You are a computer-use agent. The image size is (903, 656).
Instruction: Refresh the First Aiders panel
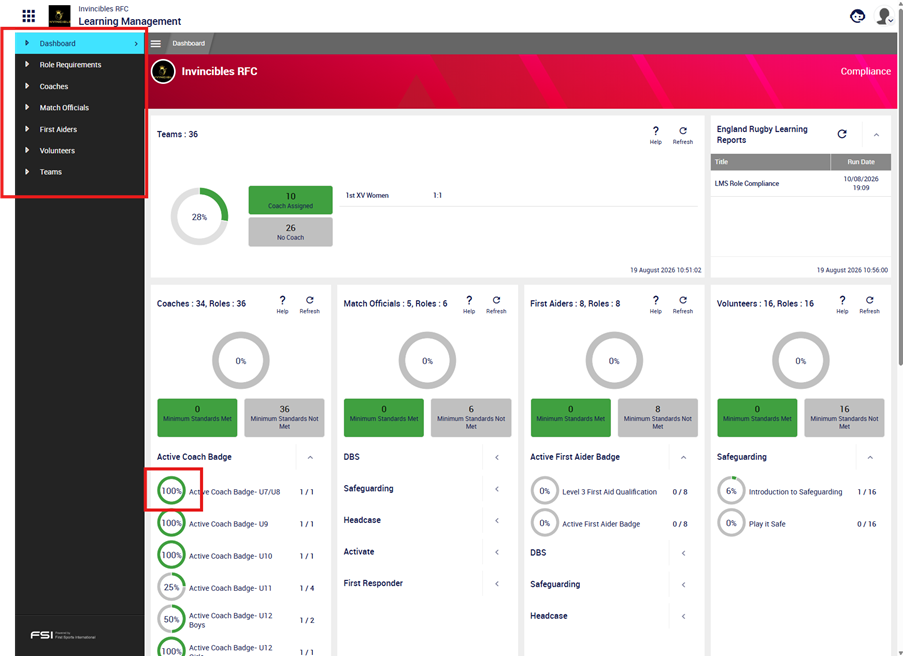tap(683, 304)
